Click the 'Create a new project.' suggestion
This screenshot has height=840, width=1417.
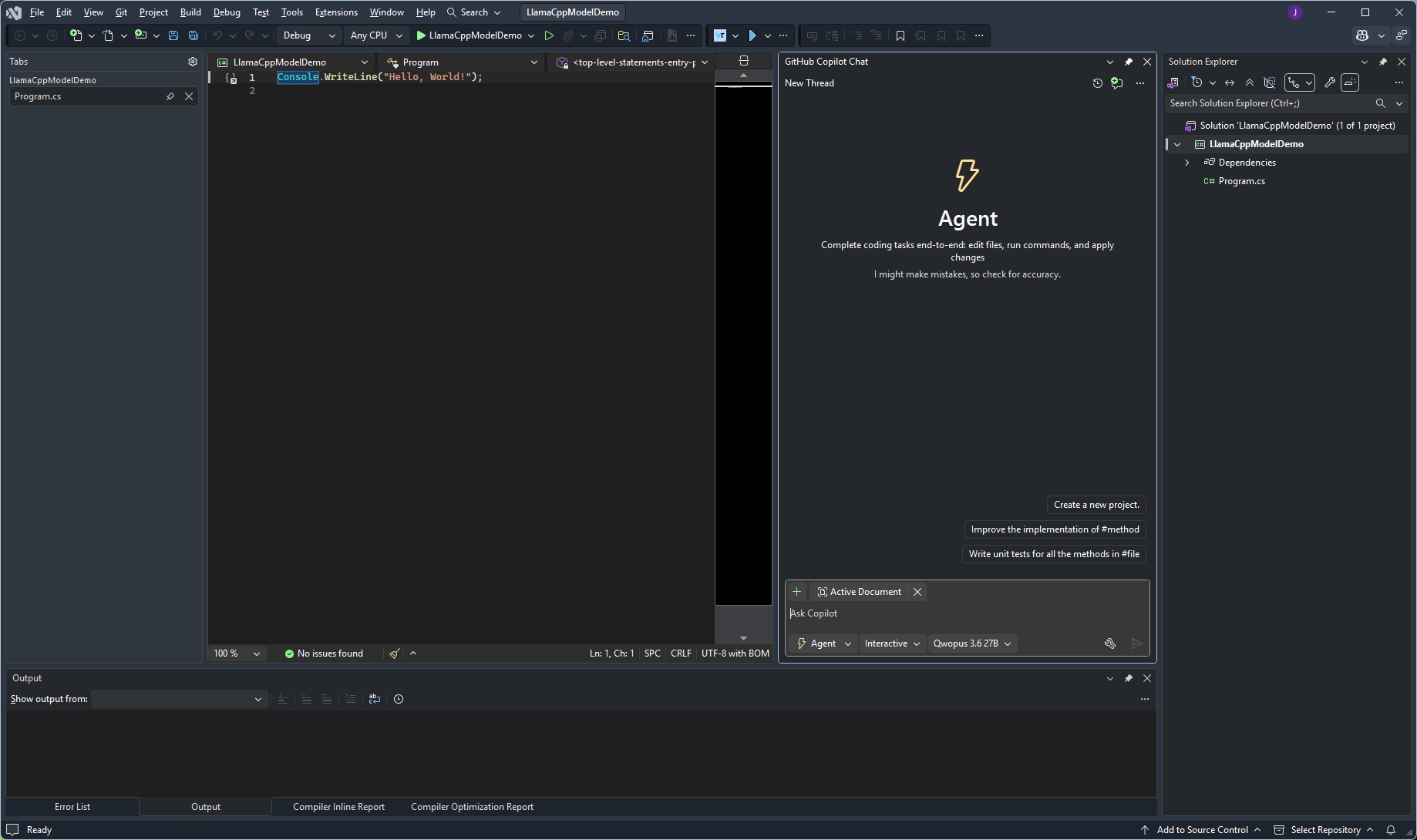click(x=1096, y=505)
